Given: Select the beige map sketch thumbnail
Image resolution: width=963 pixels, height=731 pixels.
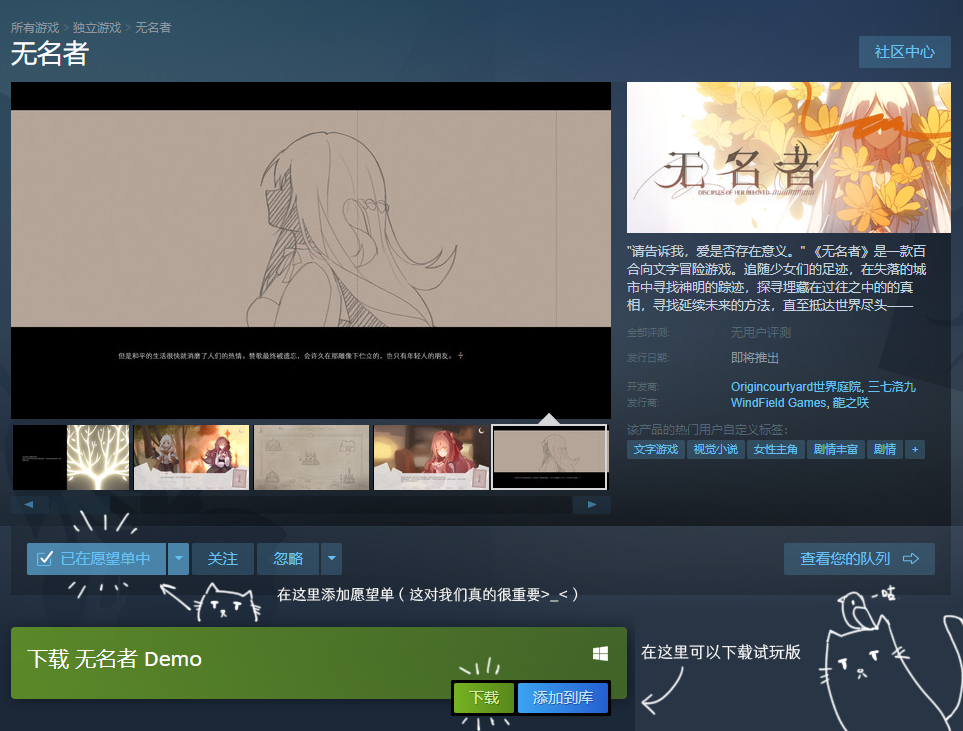Looking at the screenshot, I should (x=311, y=457).
